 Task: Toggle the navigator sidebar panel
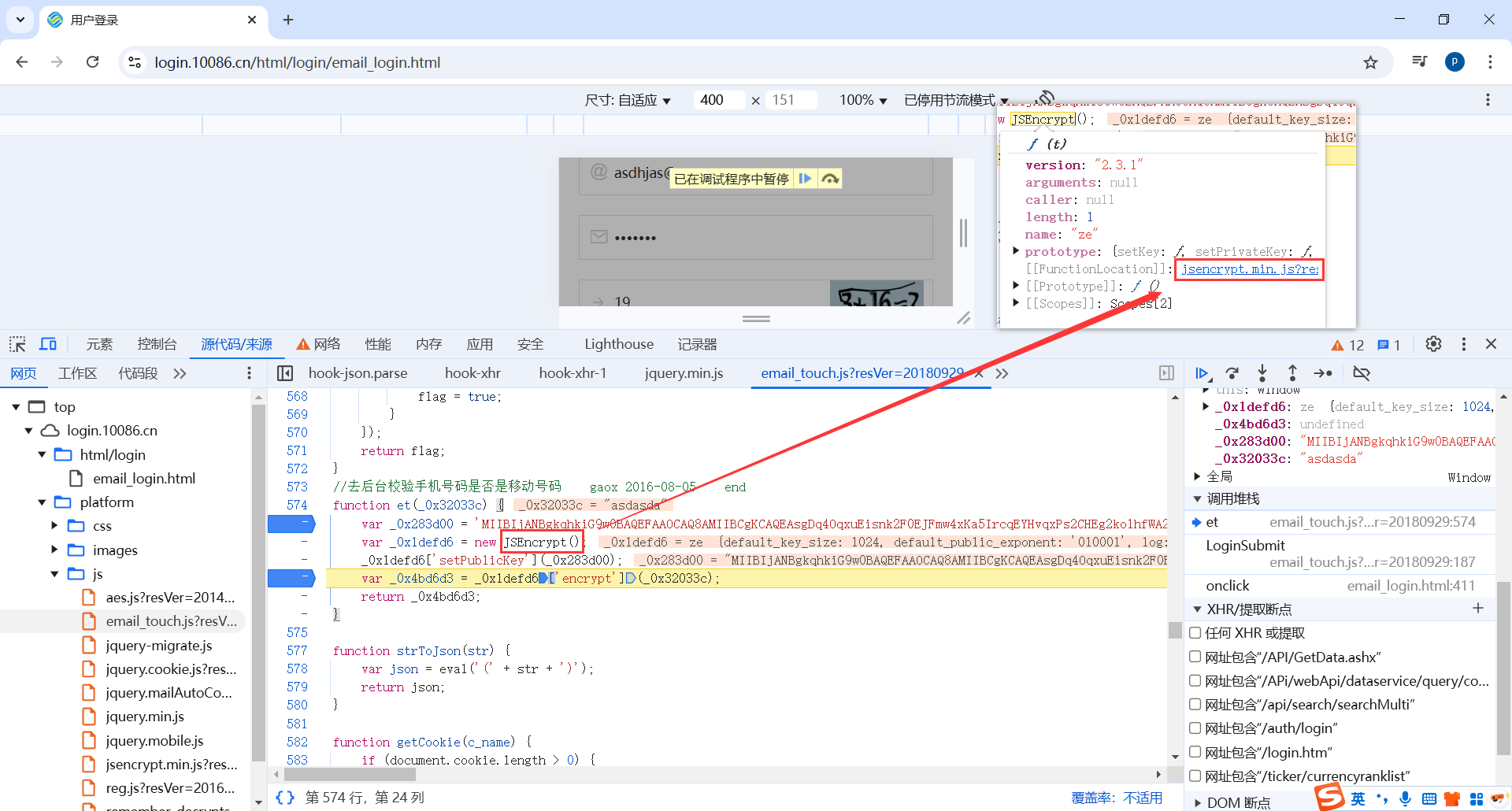pyautogui.click(x=285, y=373)
